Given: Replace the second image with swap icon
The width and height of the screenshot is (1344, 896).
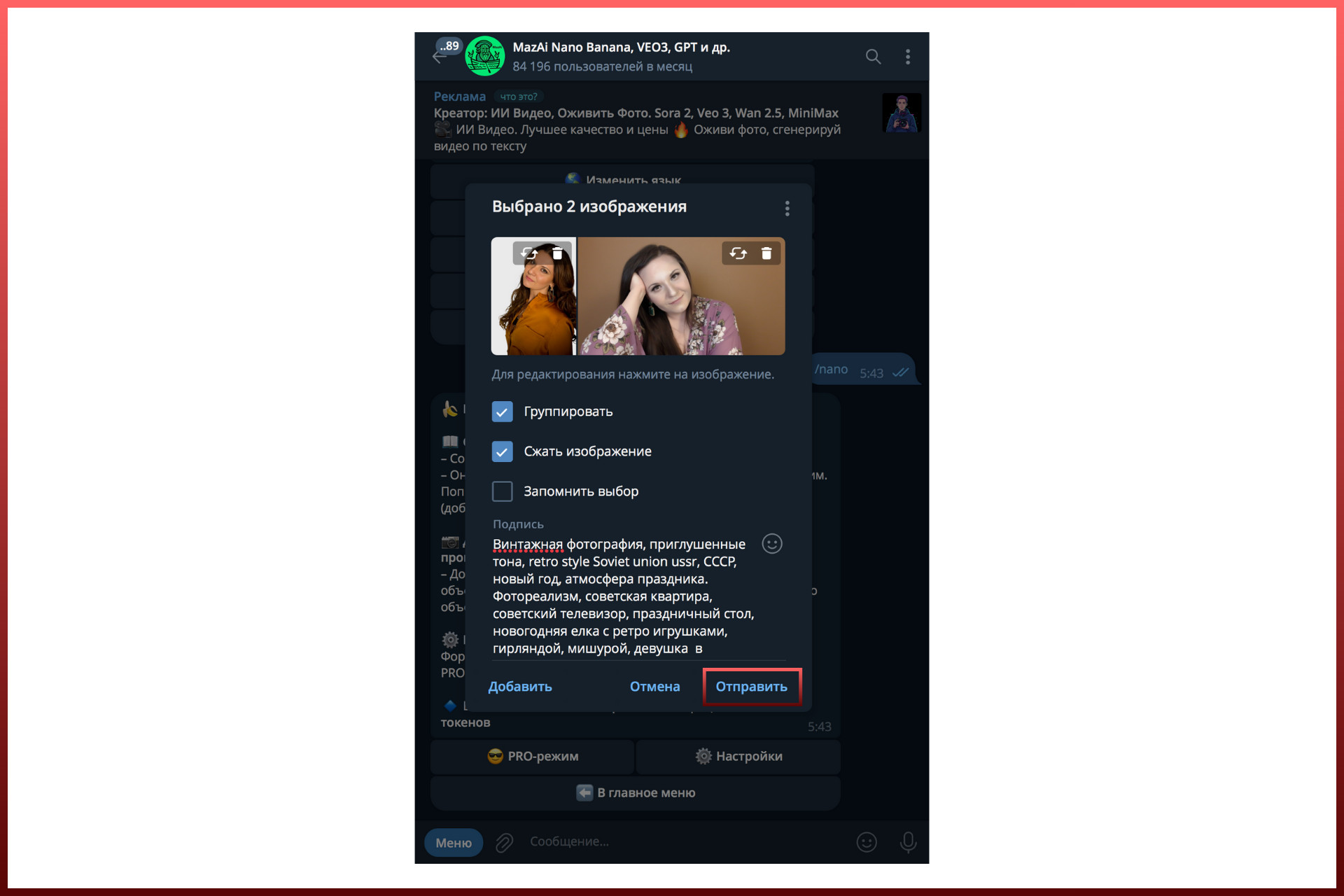Looking at the screenshot, I should (x=738, y=253).
